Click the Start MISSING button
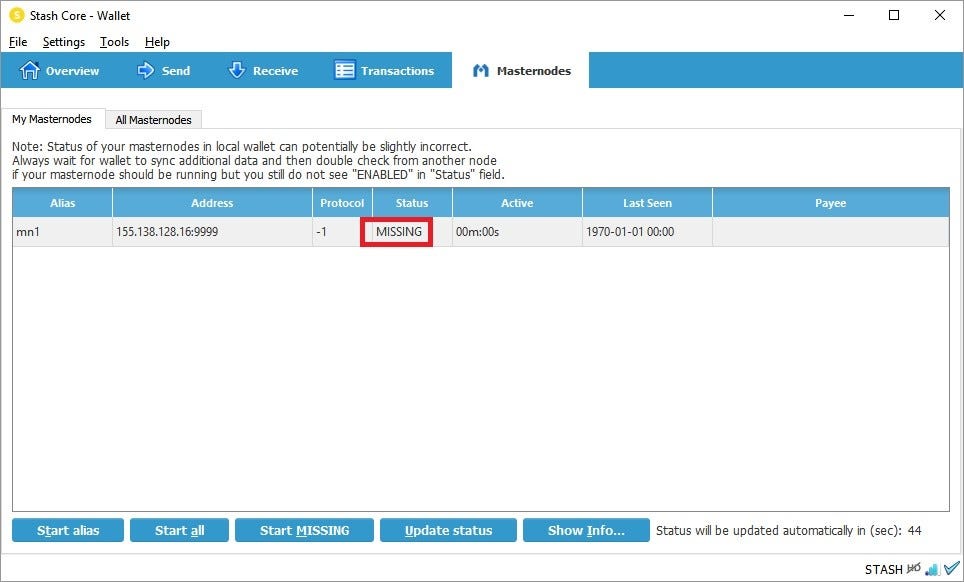The height and width of the screenshot is (582, 964). pyautogui.click(x=304, y=530)
